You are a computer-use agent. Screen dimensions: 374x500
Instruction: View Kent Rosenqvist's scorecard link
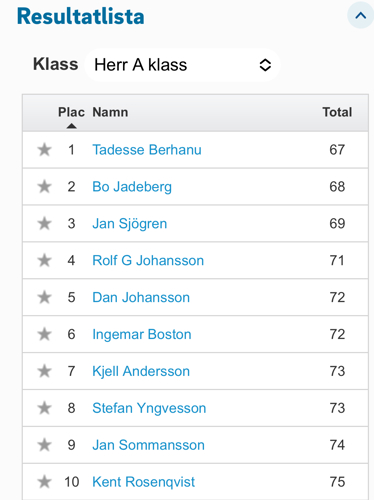click(144, 482)
